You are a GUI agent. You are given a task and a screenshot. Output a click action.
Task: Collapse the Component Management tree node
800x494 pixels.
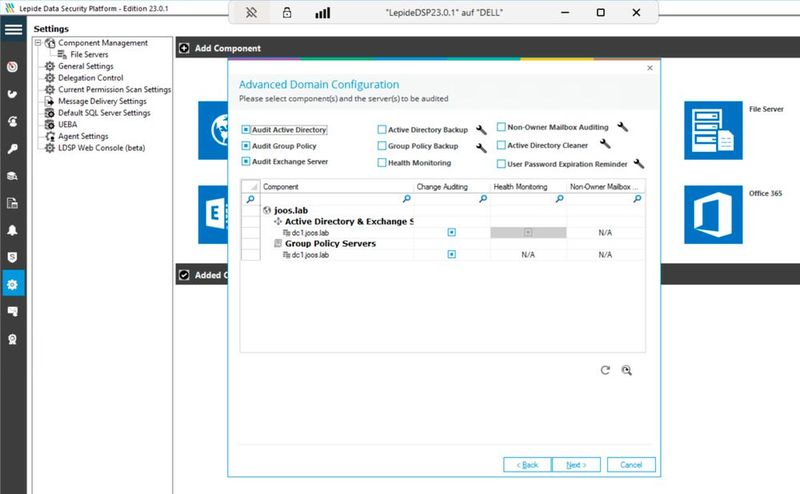(x=38, y=43)
